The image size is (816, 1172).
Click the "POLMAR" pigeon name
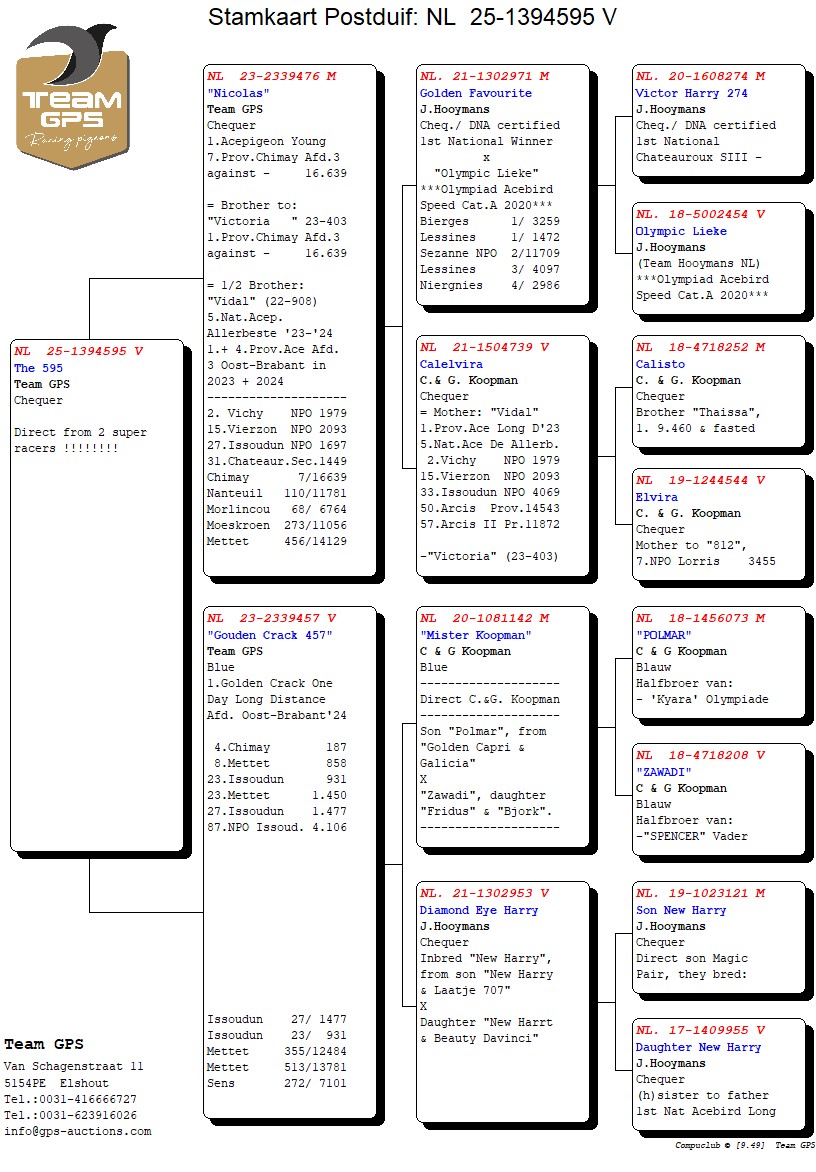pyautogui.click(x=664, y=635)
